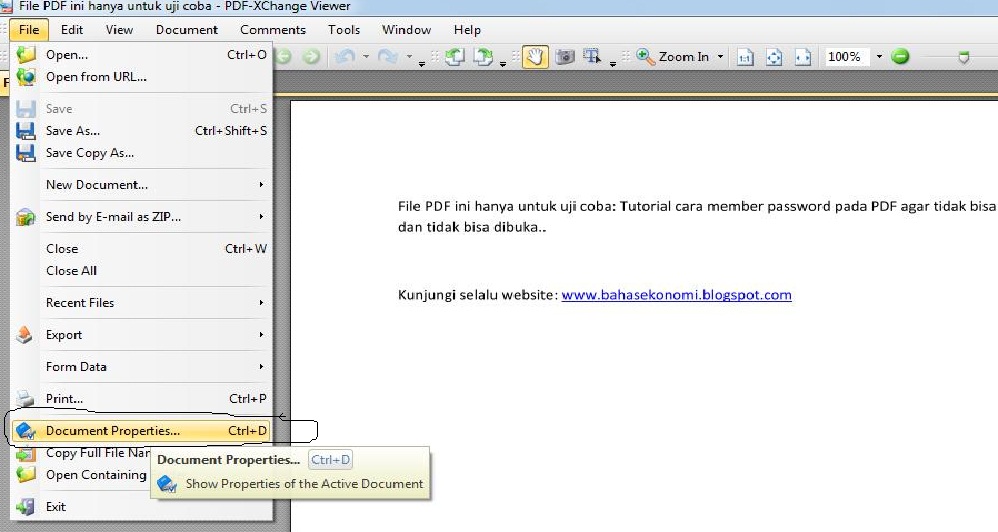Viewport: 998px width, 532px height.
Task: Choose Open... entry in File menu
Action: (x=141, y=55)
